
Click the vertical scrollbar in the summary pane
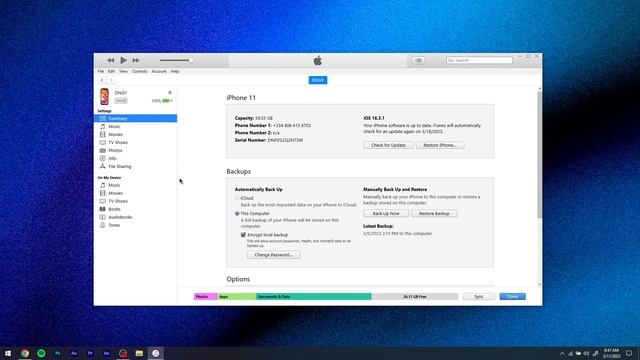pos(540,154)
